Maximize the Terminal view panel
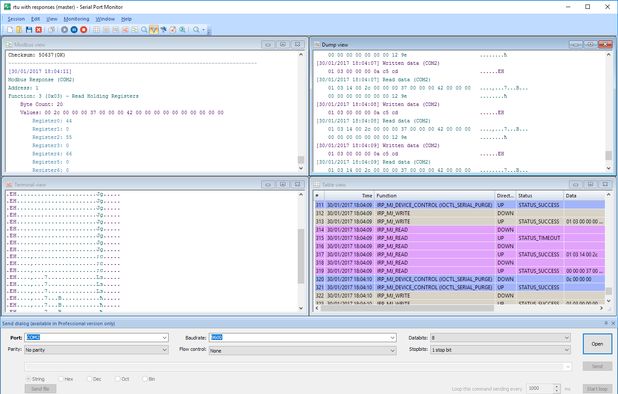618x394 pixels. point(283,184)
